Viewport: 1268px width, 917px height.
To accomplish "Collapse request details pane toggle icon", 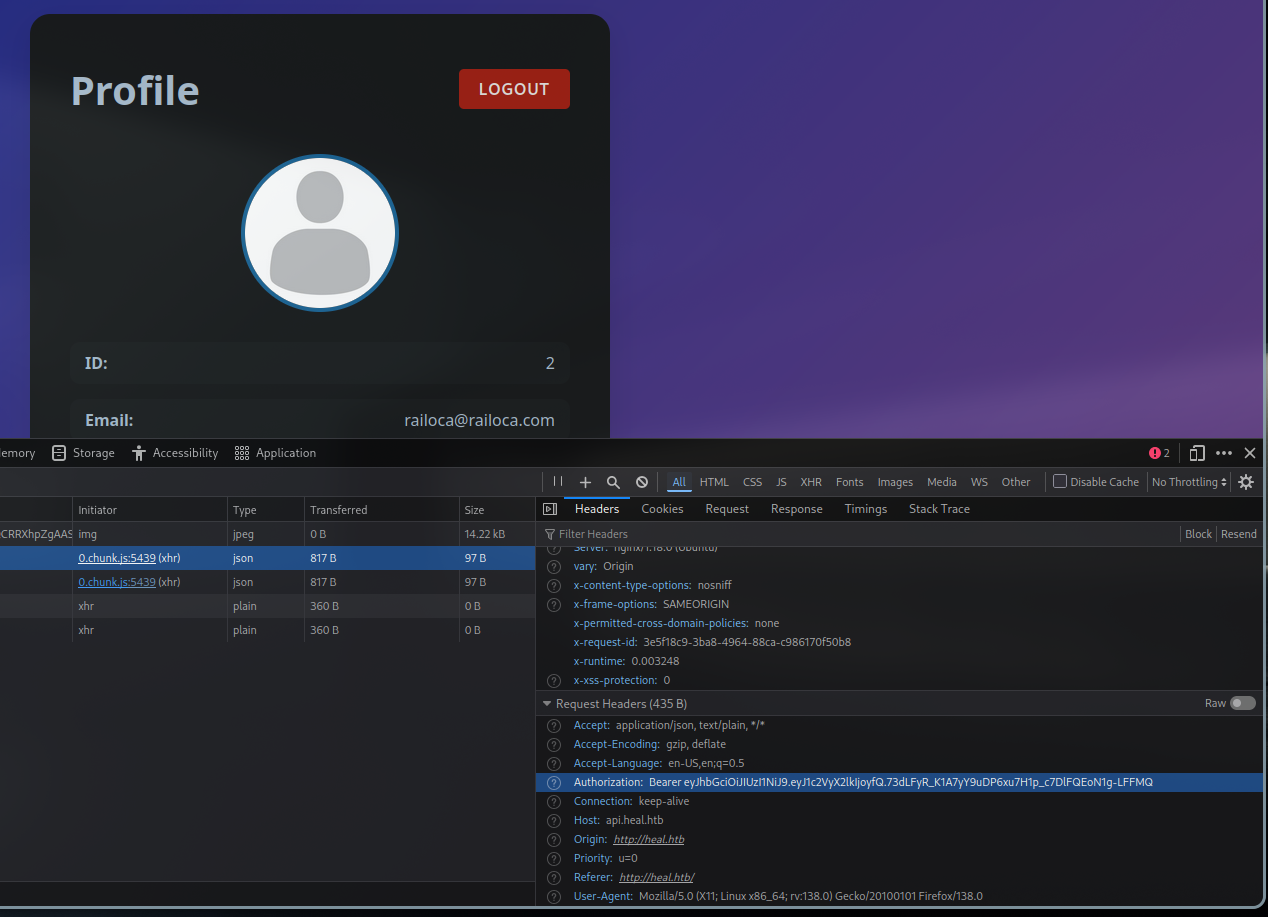I will coord(549,509).
